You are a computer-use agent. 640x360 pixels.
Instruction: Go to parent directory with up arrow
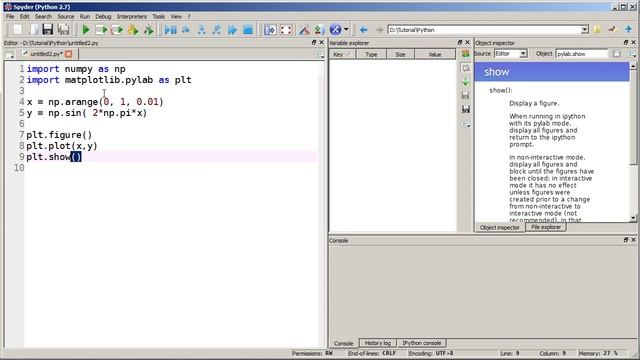point(628,29)
